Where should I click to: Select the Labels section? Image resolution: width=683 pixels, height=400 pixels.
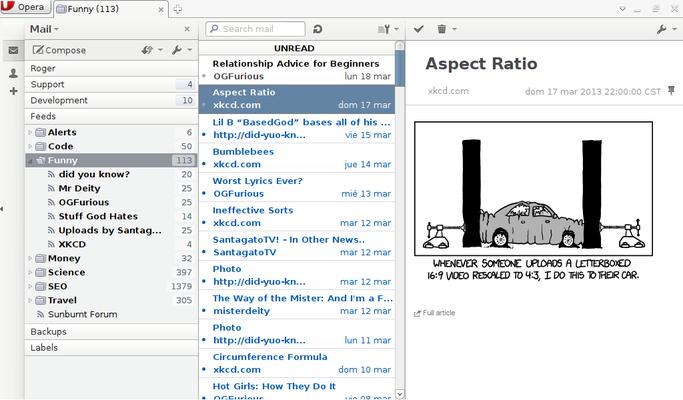(111, 348)
